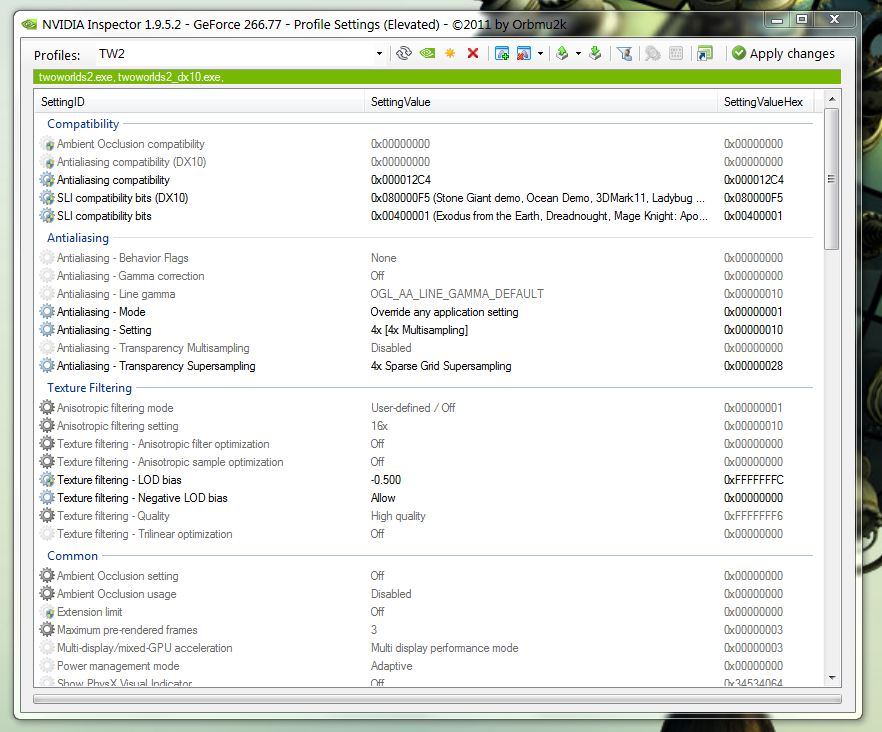Click the gear icon beside Texture filtering - LOD bias
The width and height of the screenshot is (882, 732).
(47, 480)
